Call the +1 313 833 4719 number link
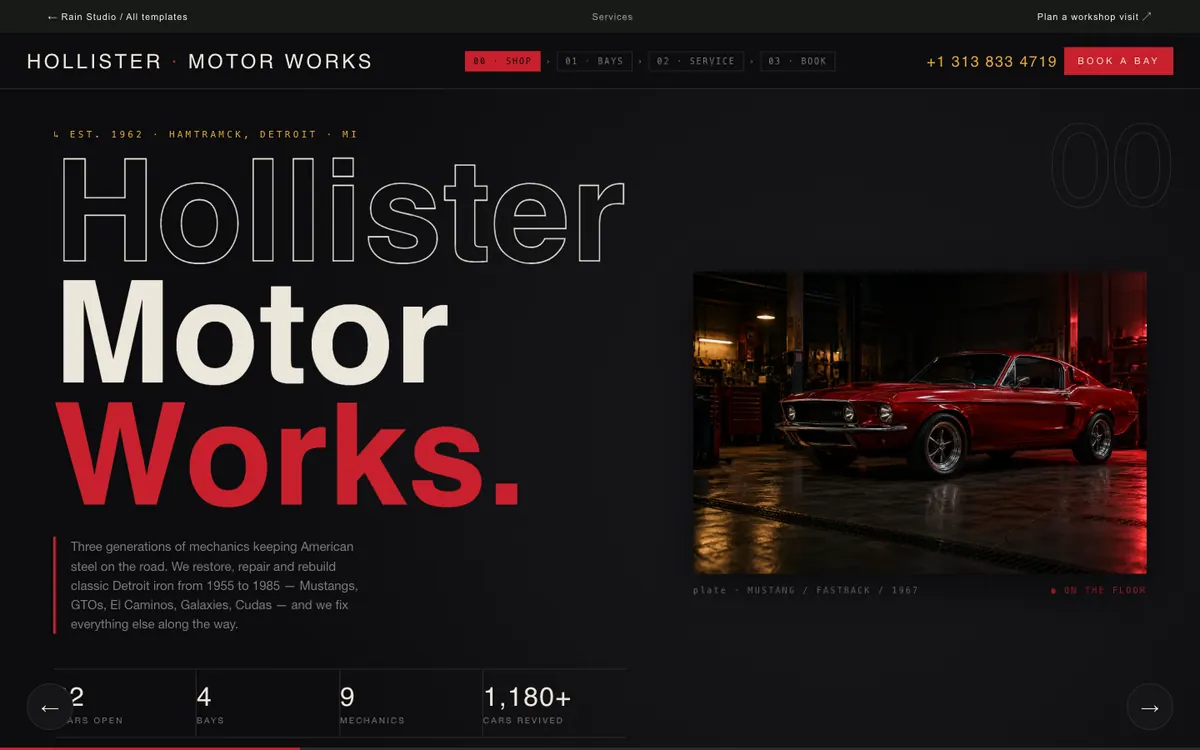The image size is (1200, 750). [x=991, y=62]
